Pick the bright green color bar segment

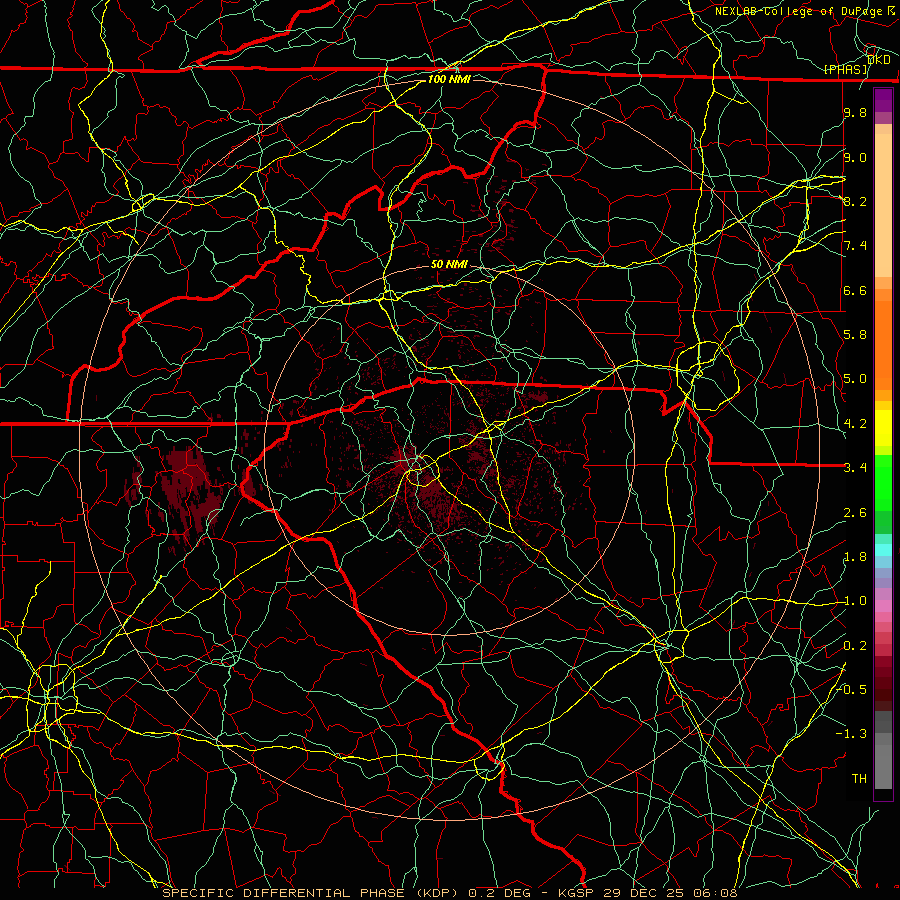point(883,482)
